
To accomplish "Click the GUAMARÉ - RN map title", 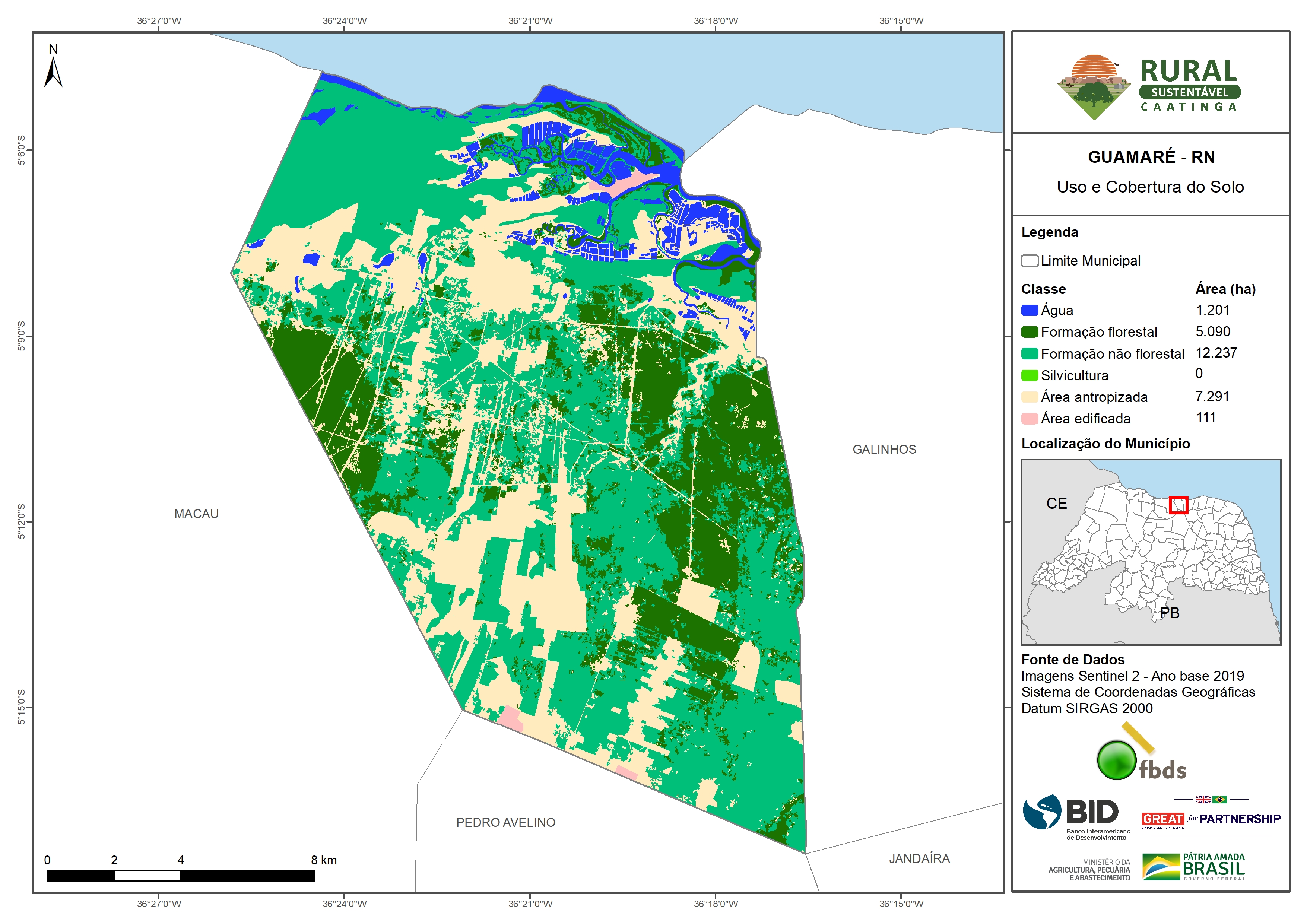I will pos(1151,156).
